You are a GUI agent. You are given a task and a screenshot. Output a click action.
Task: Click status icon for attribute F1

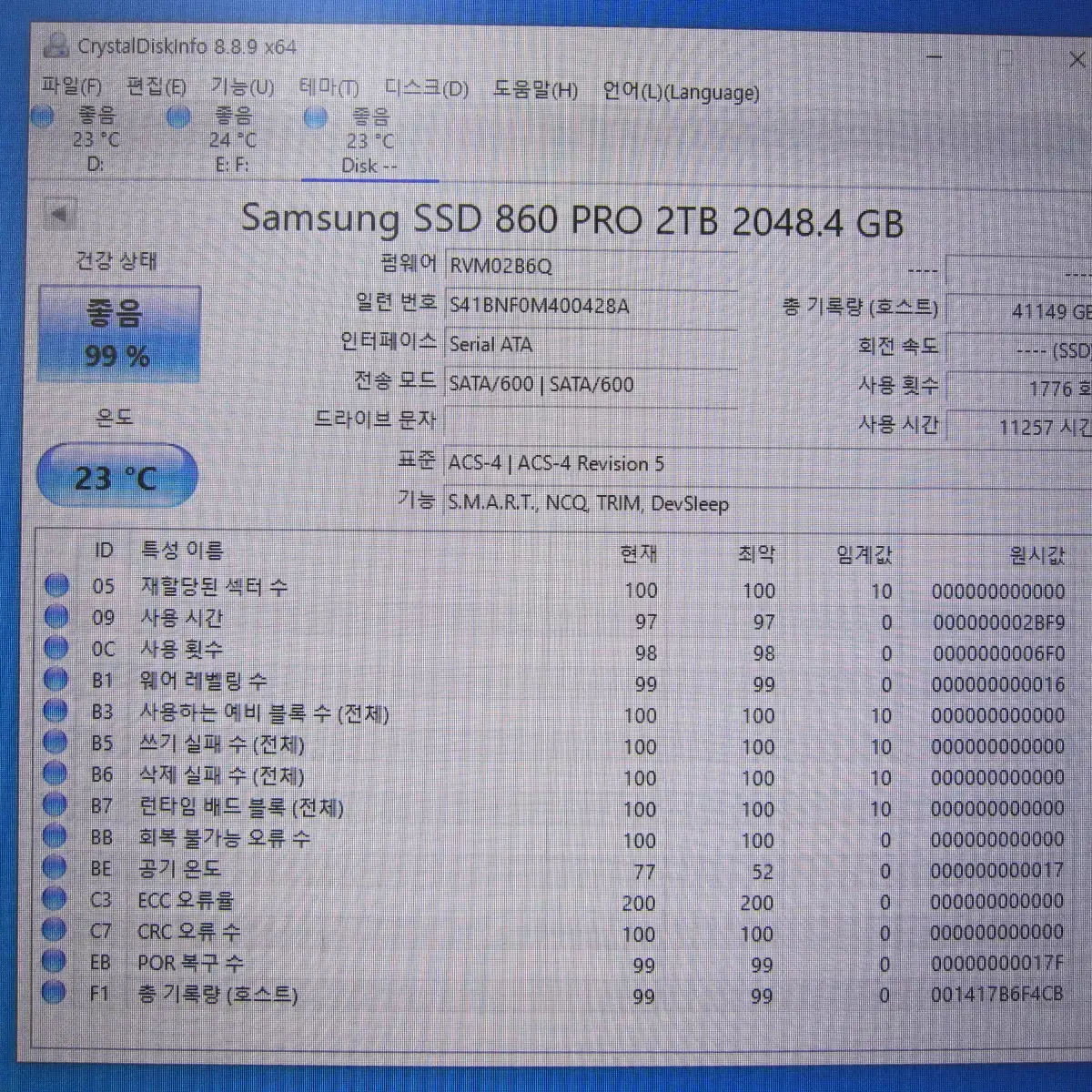pos(55,993)
